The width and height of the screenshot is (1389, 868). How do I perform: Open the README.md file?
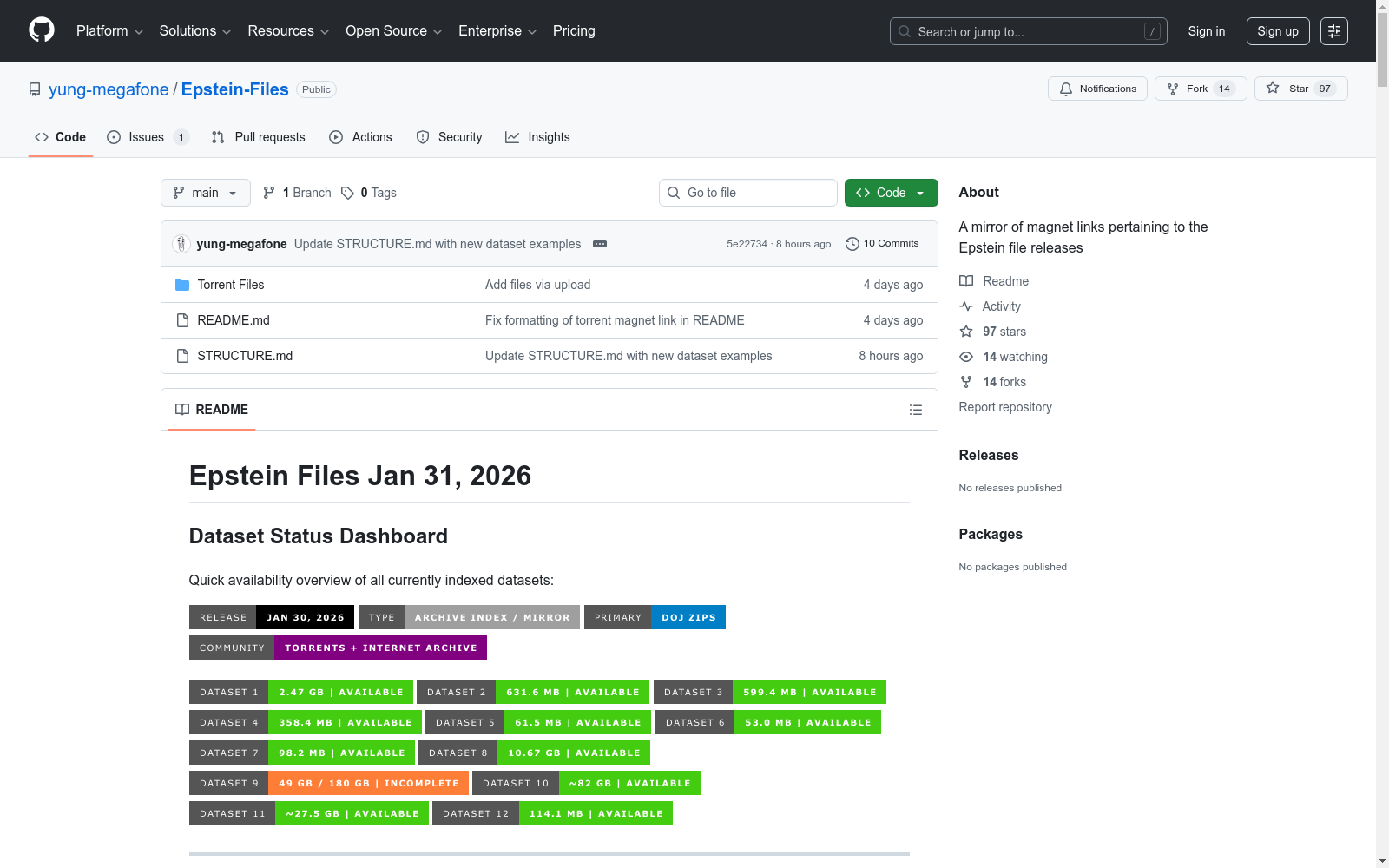pos(234,320)
